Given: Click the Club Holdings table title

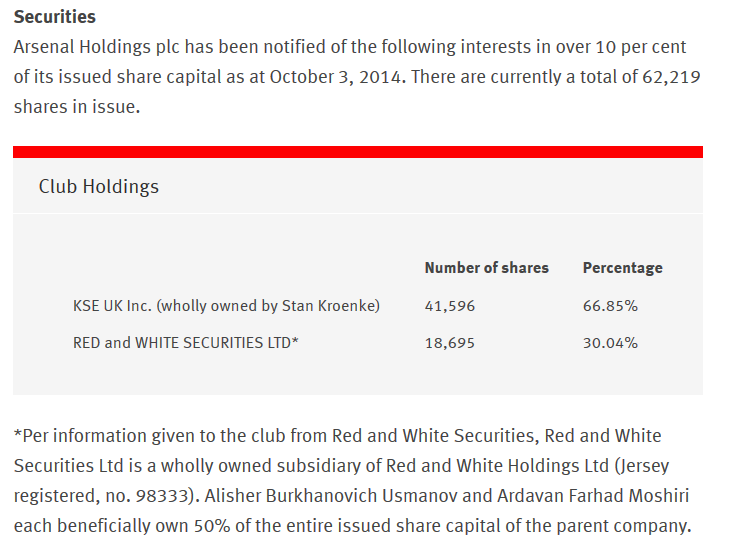Looking at the screenshot, I should click(98, 187).
